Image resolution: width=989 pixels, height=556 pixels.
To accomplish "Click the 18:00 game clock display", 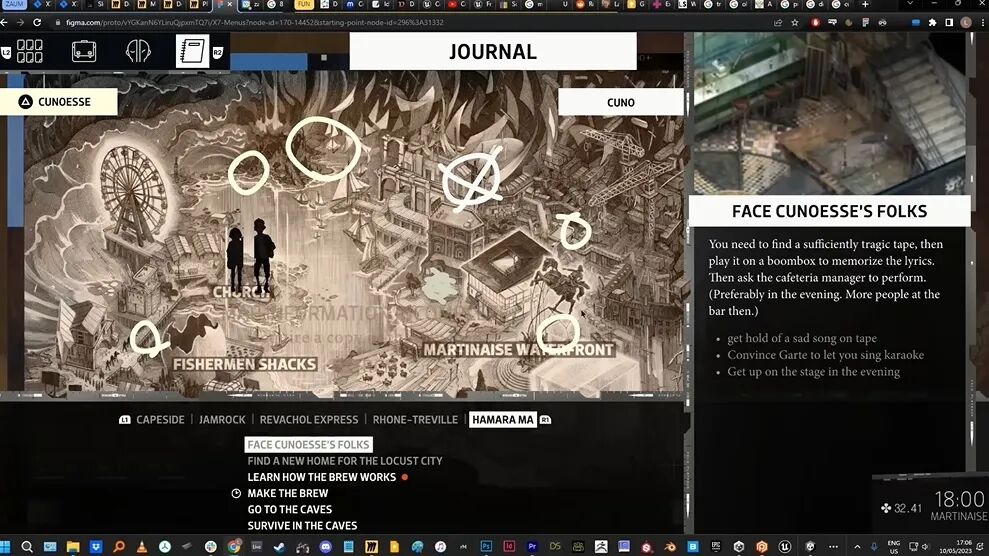I will pos(959,500).
